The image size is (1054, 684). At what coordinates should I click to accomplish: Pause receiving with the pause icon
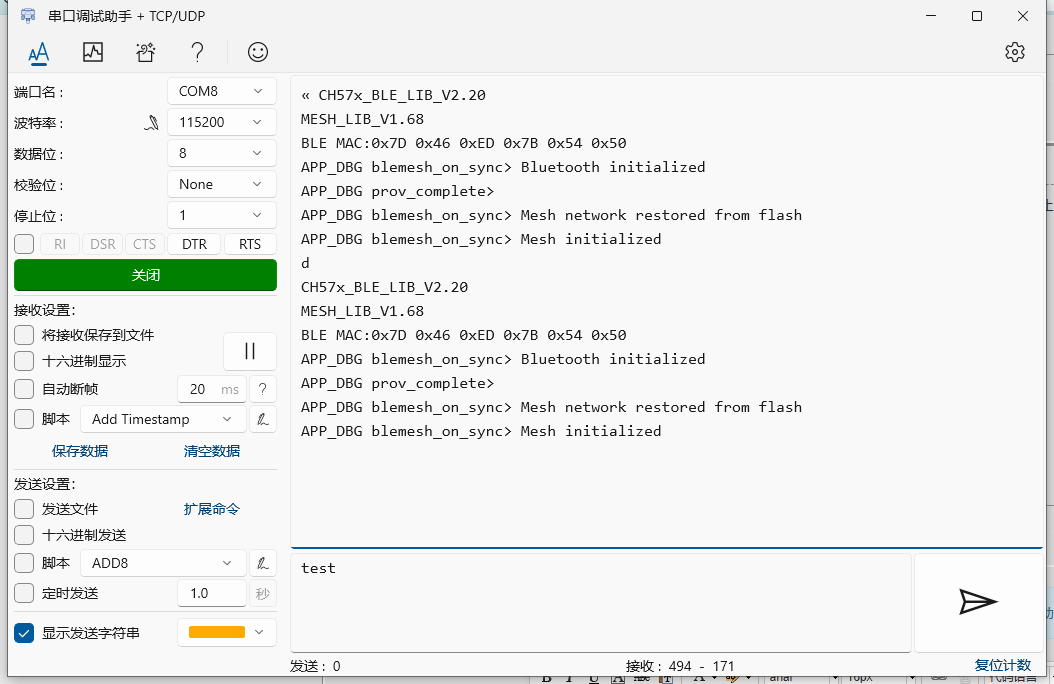click(x=250, y=351)
